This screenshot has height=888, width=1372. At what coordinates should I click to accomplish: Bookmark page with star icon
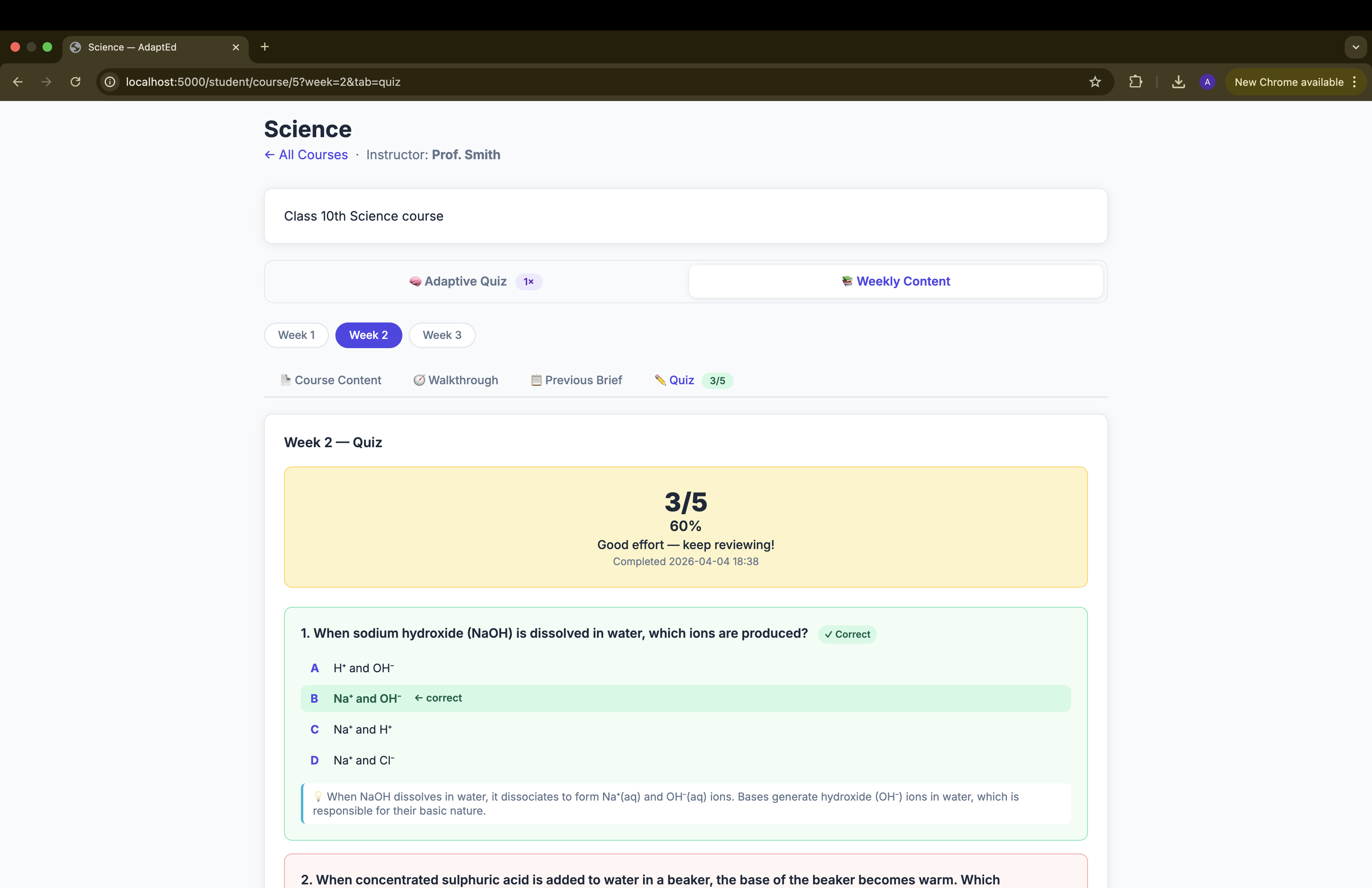click(x=1095, y=82)
